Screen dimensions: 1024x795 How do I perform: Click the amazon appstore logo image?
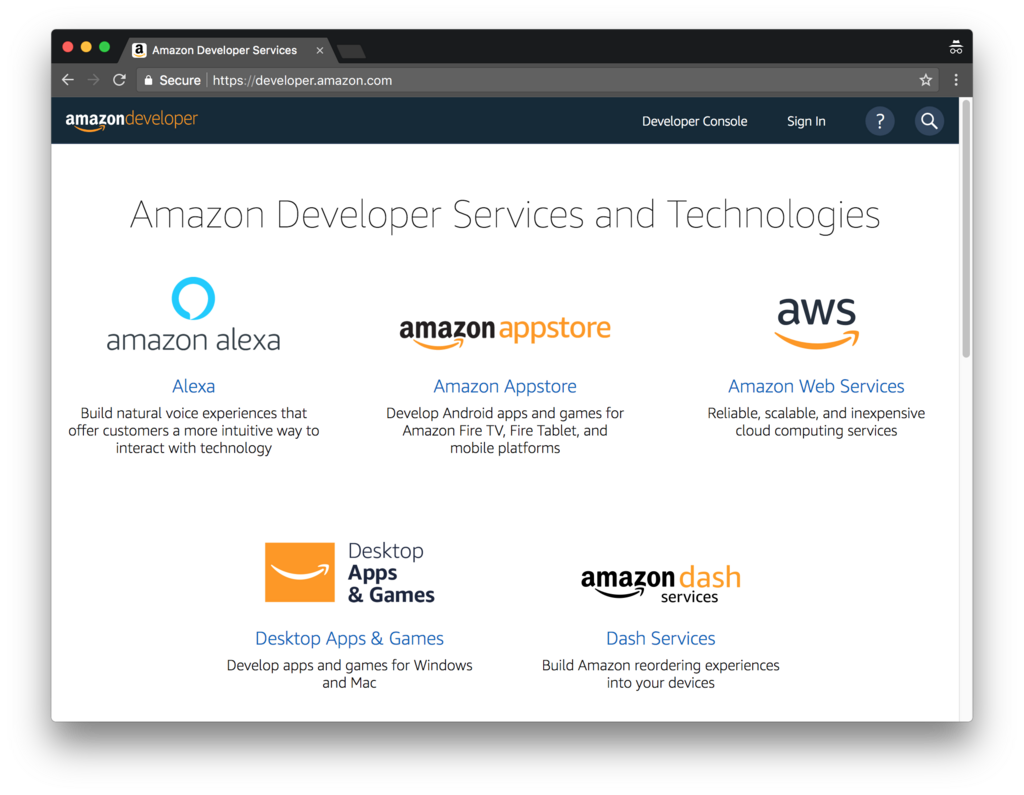[x=505, y=331]
